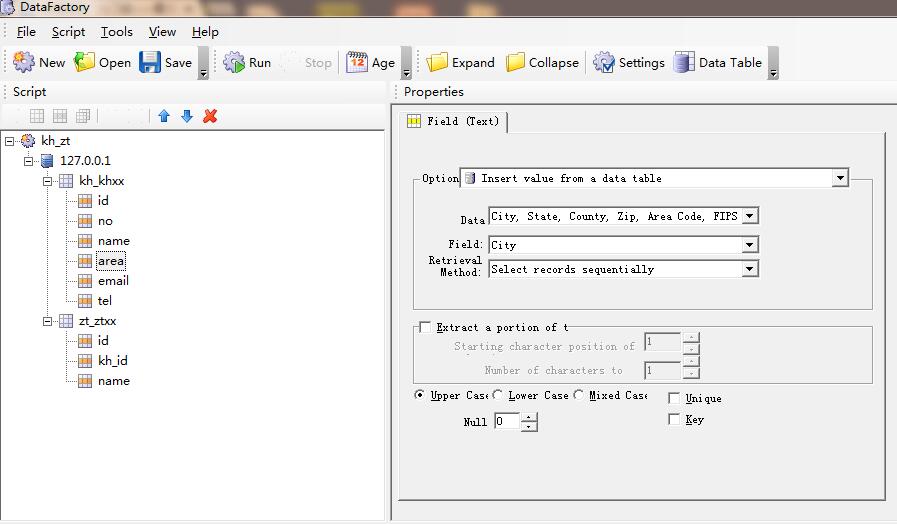
Task: Run the script with the Run button
Action: coord(247,62)
